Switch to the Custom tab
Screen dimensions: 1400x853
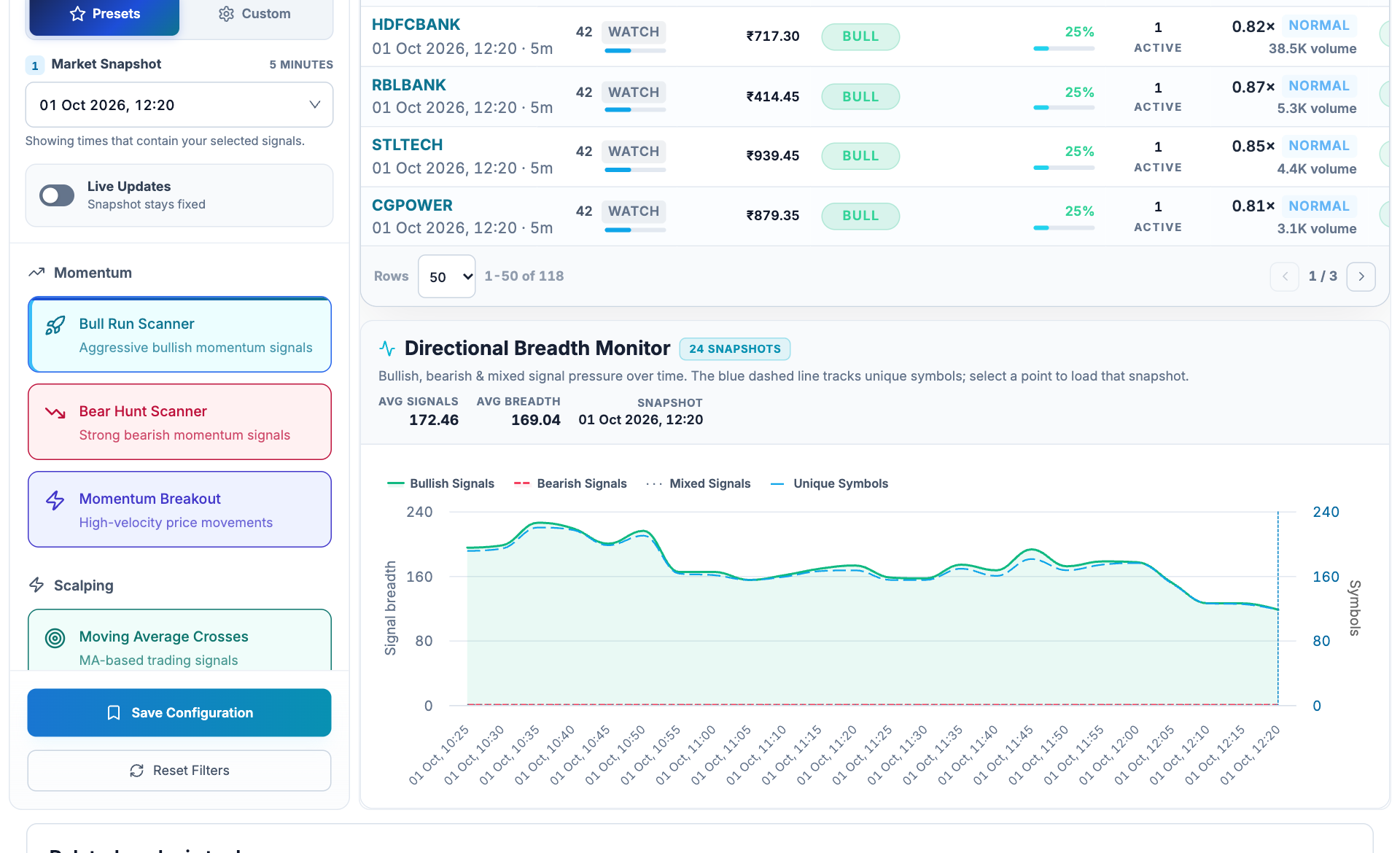[x=254, y=14]
